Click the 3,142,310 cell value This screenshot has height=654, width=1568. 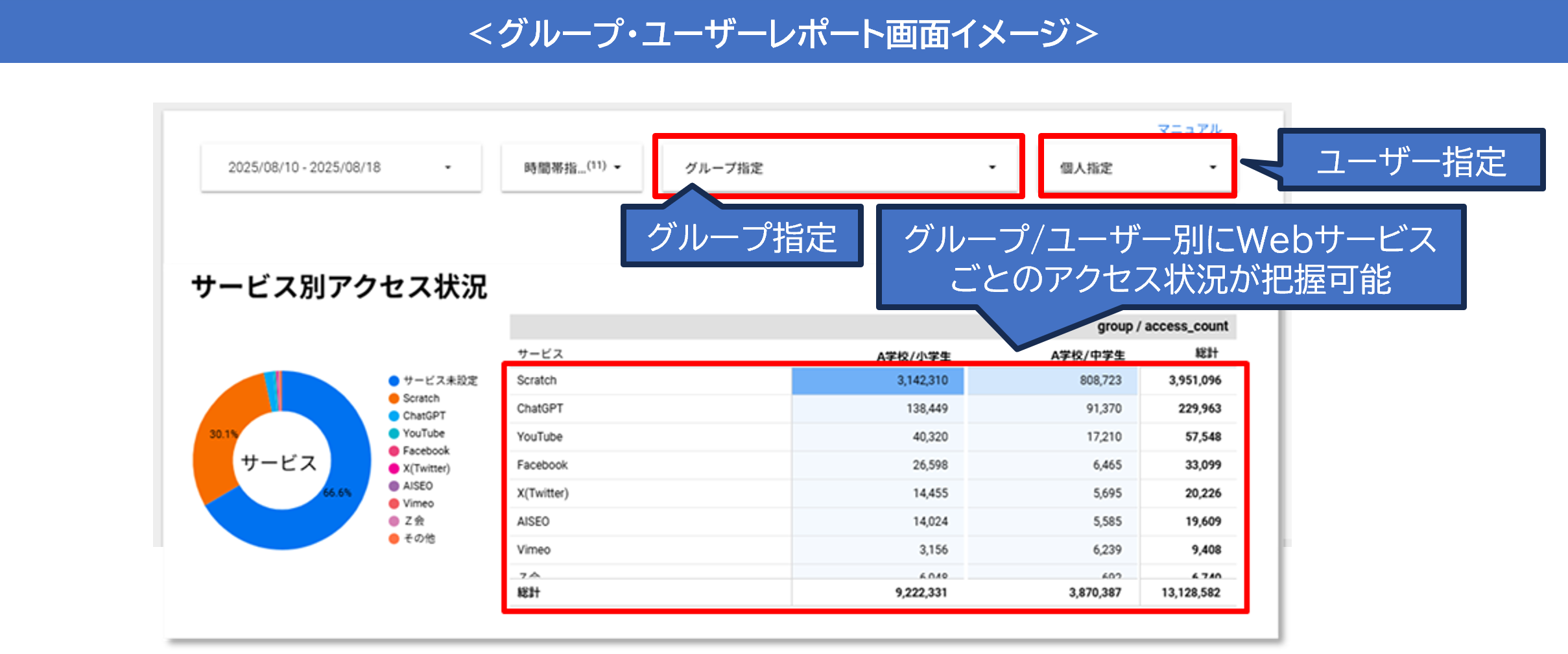click(921, 380)
